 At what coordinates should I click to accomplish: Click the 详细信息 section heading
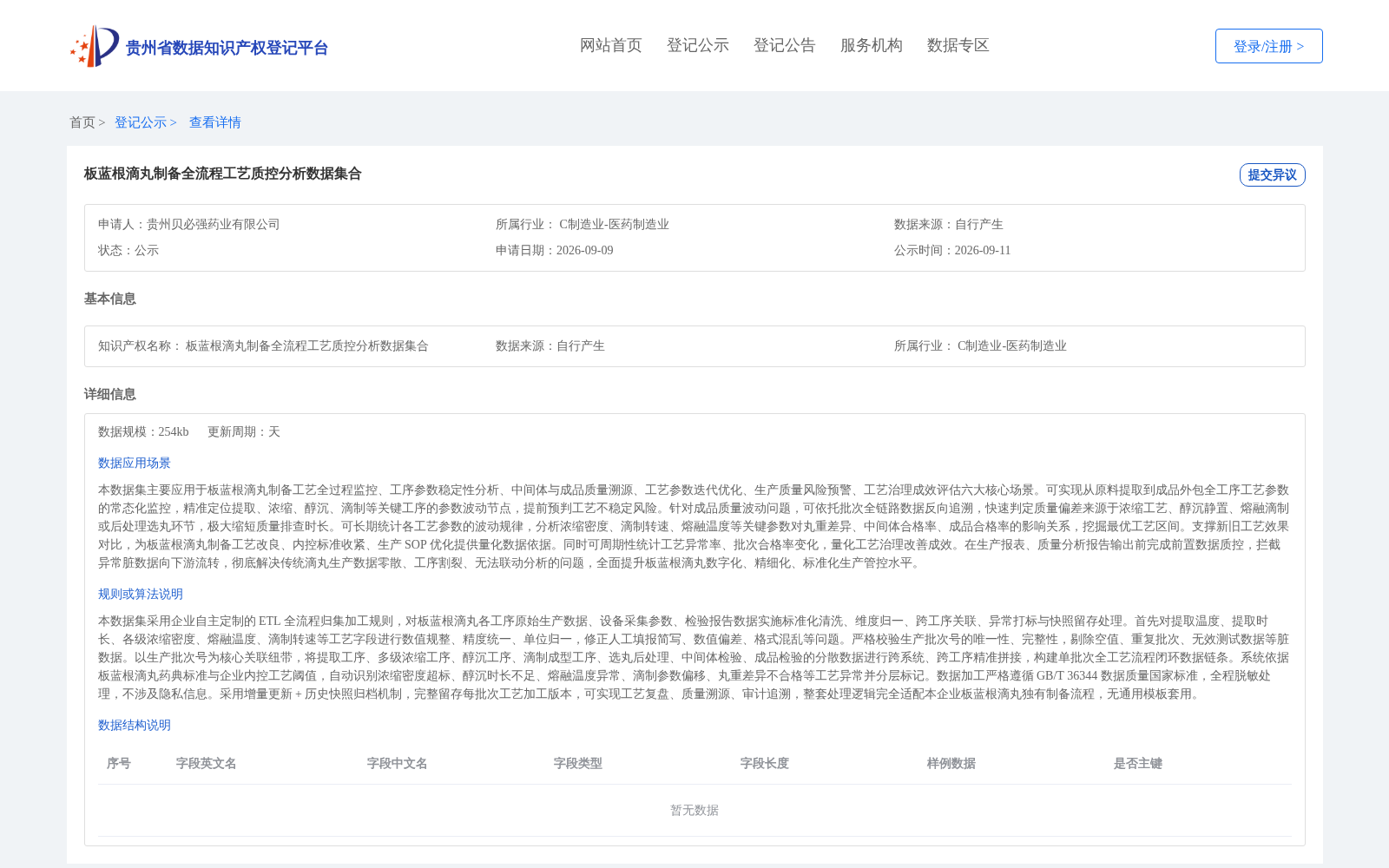tap(110, 394)
